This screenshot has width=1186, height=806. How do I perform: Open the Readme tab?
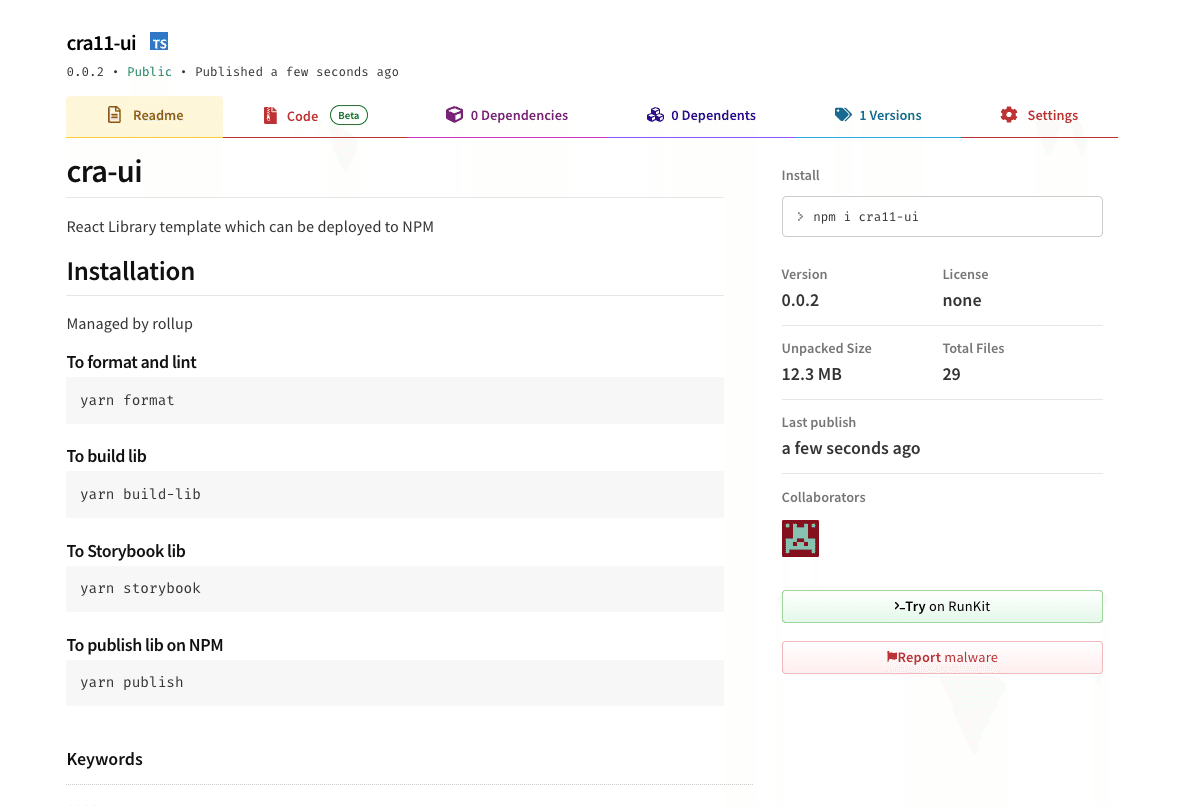[144, 116]
